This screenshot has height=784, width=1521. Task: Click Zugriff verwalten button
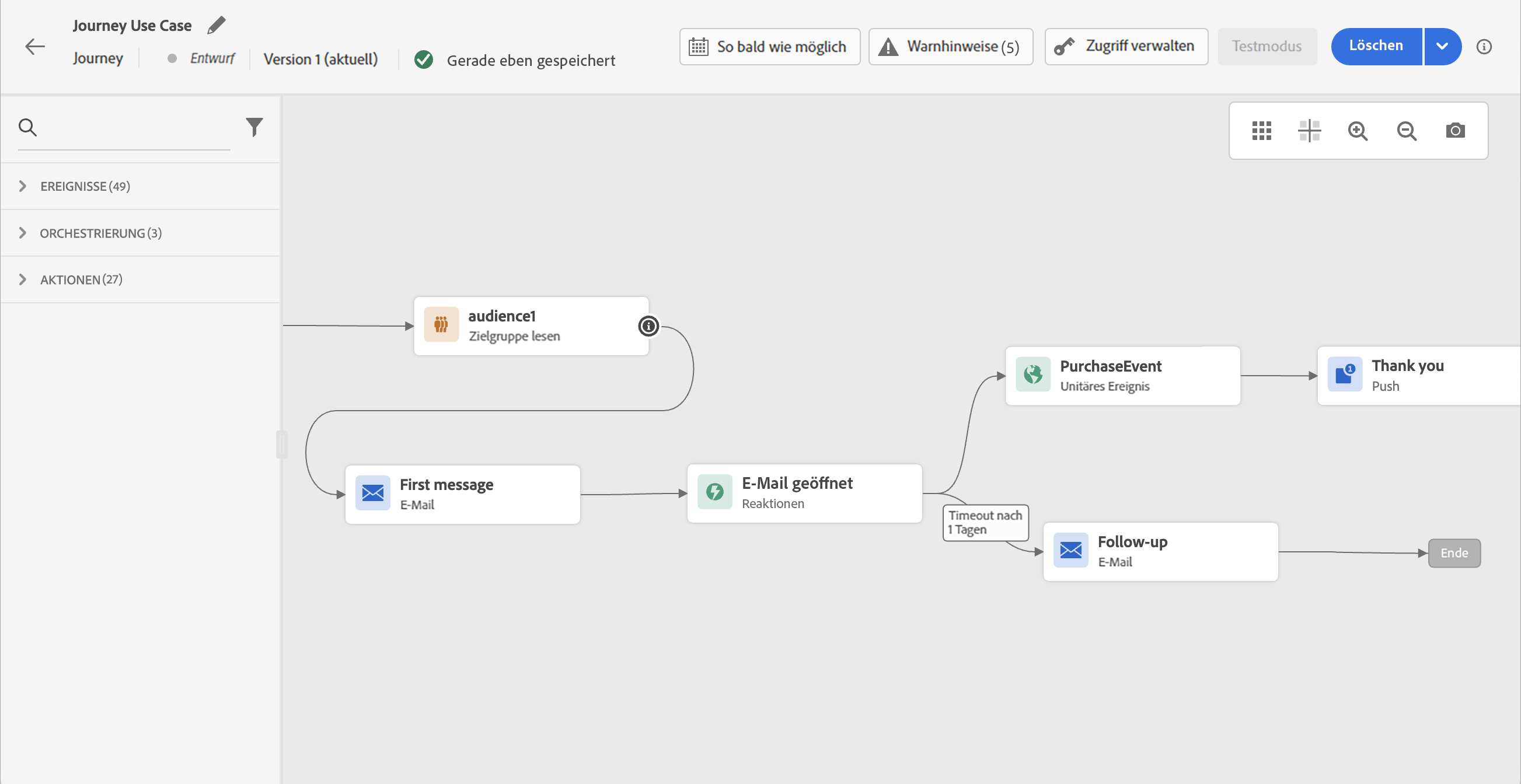click(1125, 47)
